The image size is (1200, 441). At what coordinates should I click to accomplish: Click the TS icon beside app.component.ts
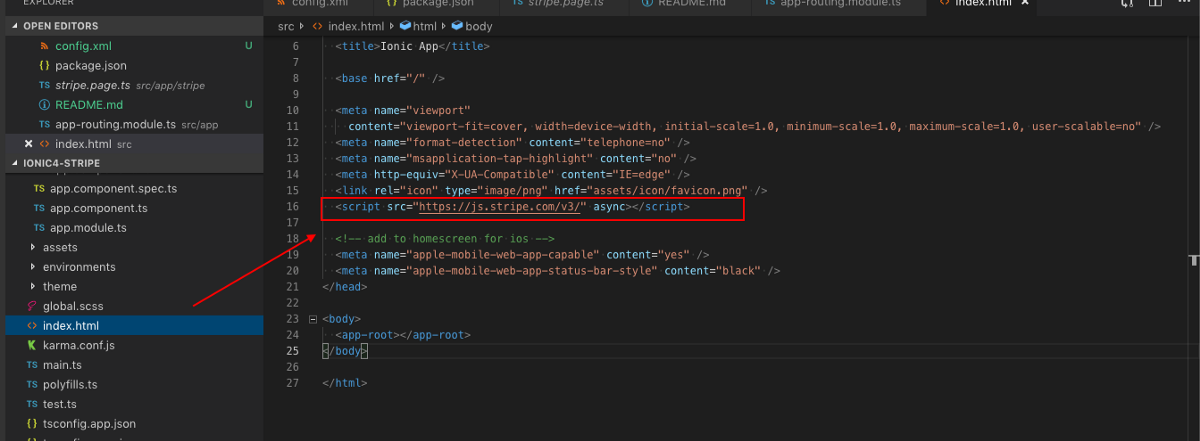coord(39,208)
